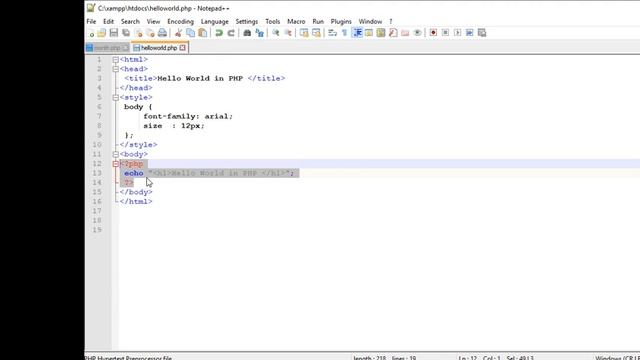Collapse the <html> fold on line 1
The width and height of the screenshot is (640, 360).
click(x=116, y=60)
